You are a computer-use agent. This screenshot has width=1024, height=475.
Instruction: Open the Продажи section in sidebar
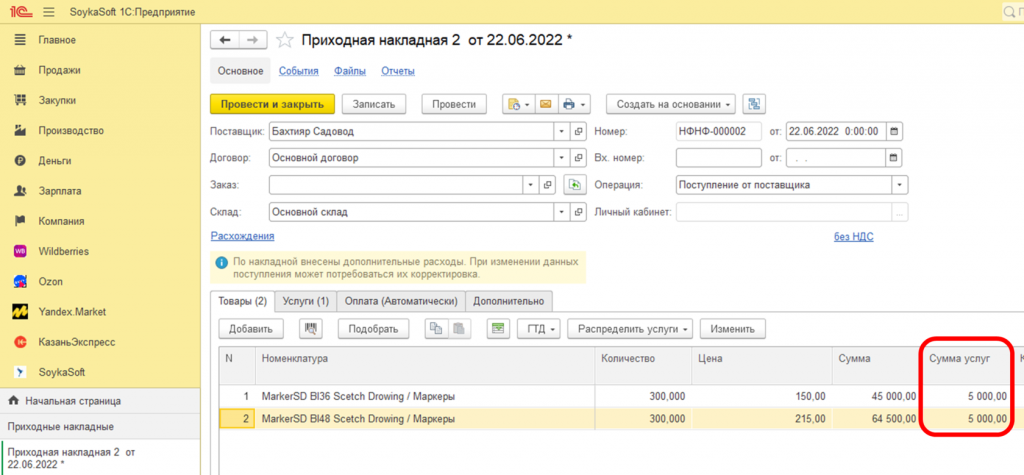click(x=59, y=70)
